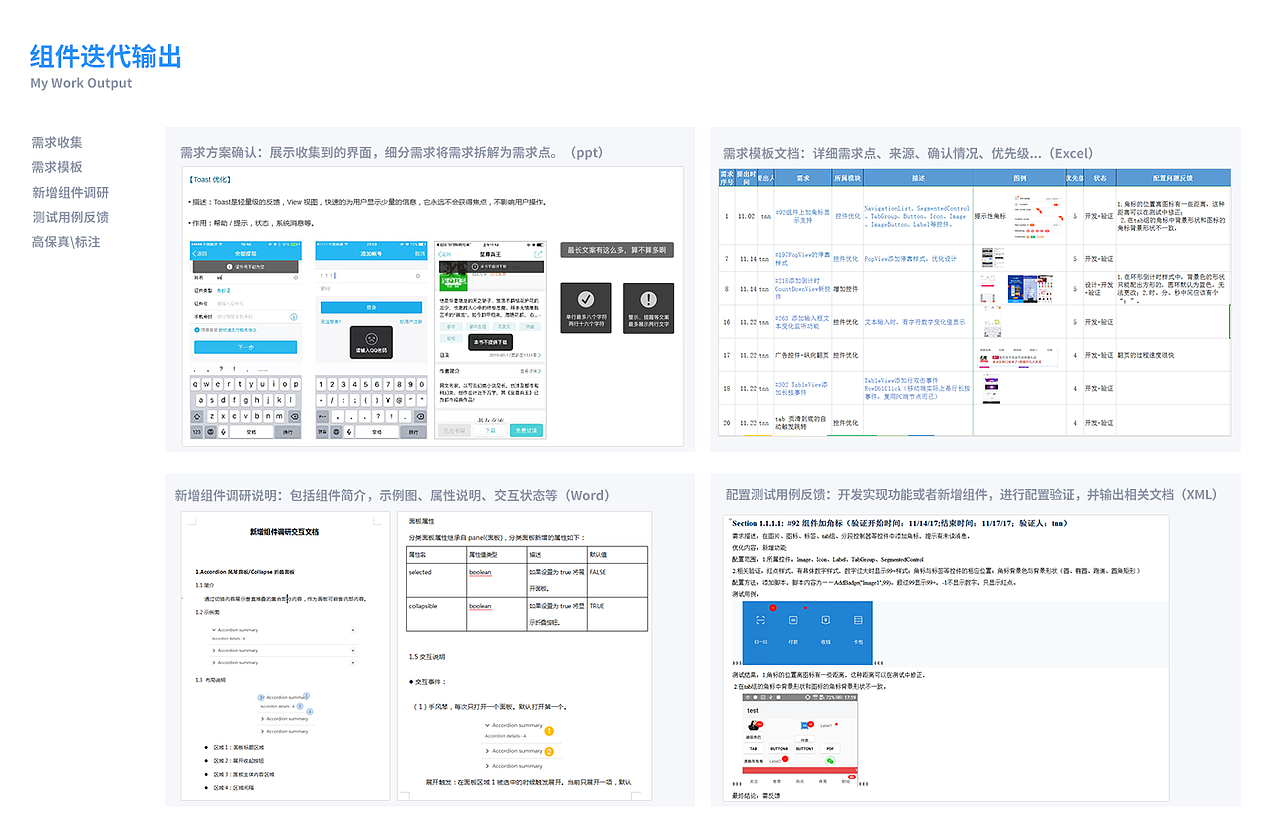Tap the back arrow in the book detail header
The height and width of the screenshot is (832, 1280).
click(x=441, y=254)
